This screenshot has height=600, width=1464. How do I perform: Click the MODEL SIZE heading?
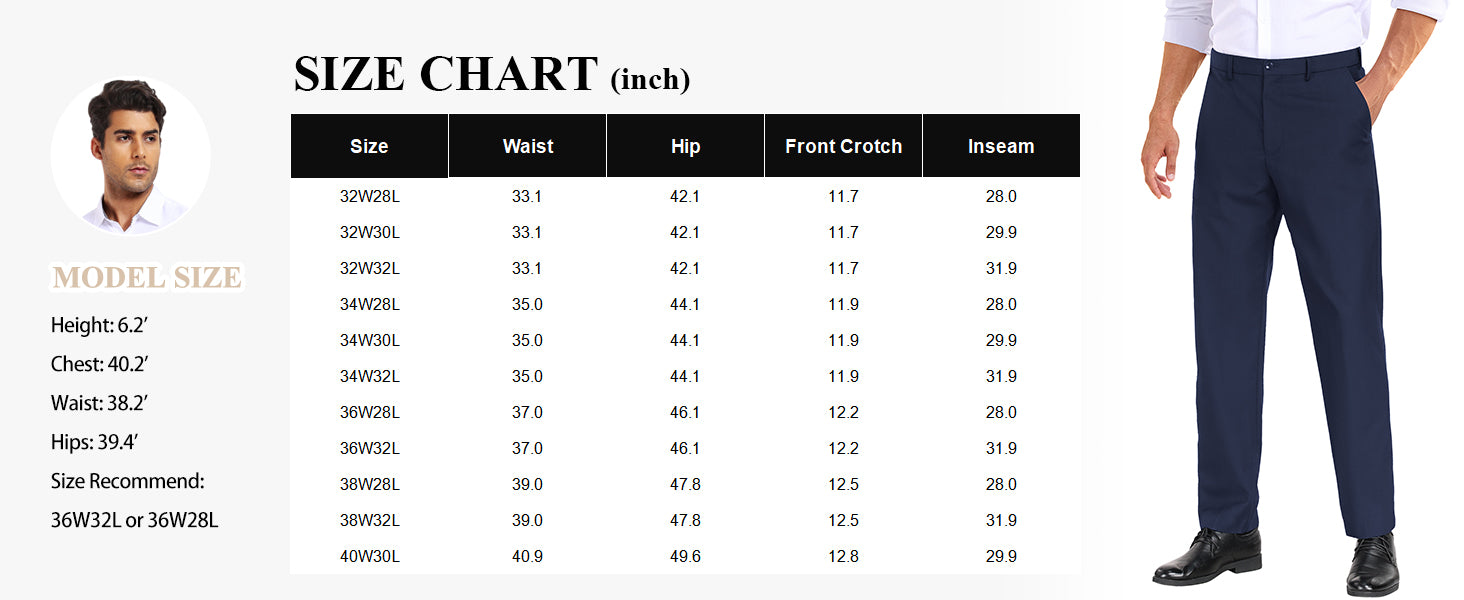147,277
